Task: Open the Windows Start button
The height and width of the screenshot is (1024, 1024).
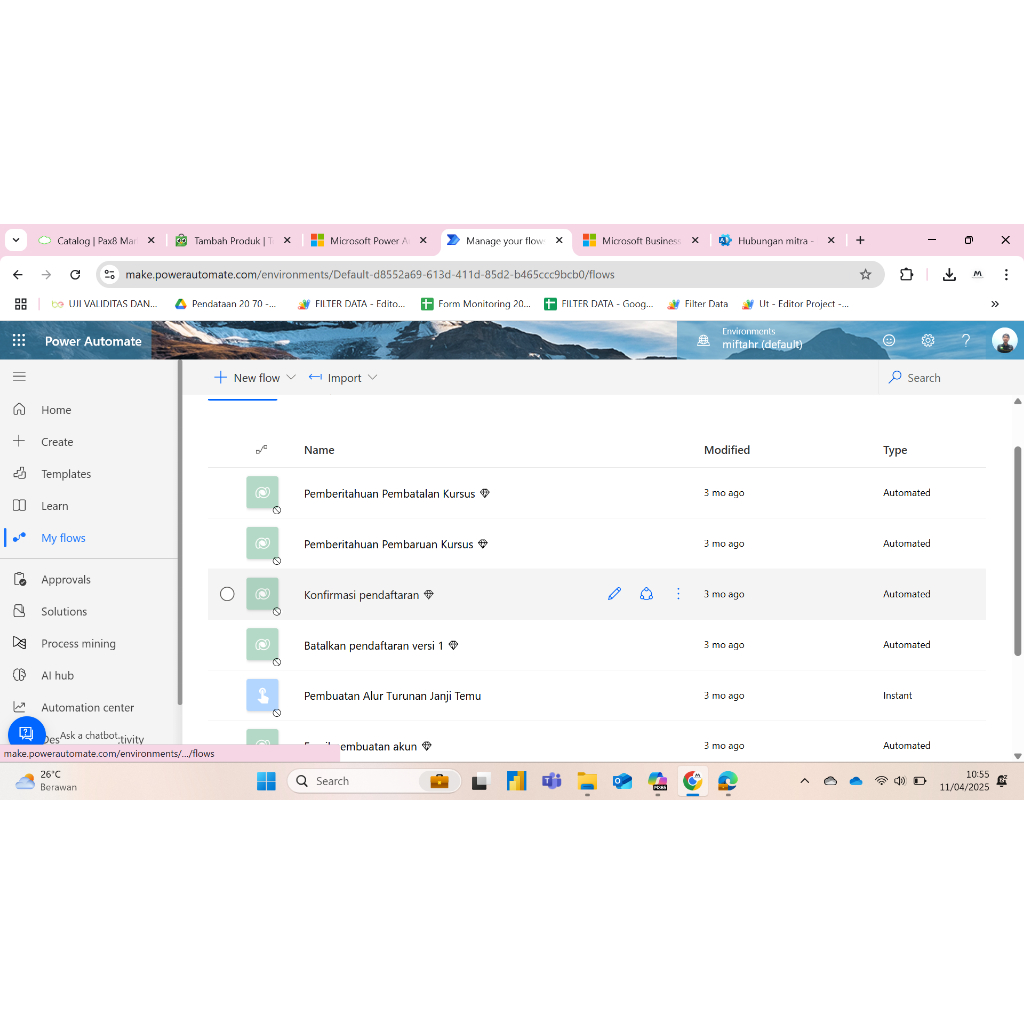Action: pyautogui.click(x=266, y=781)
